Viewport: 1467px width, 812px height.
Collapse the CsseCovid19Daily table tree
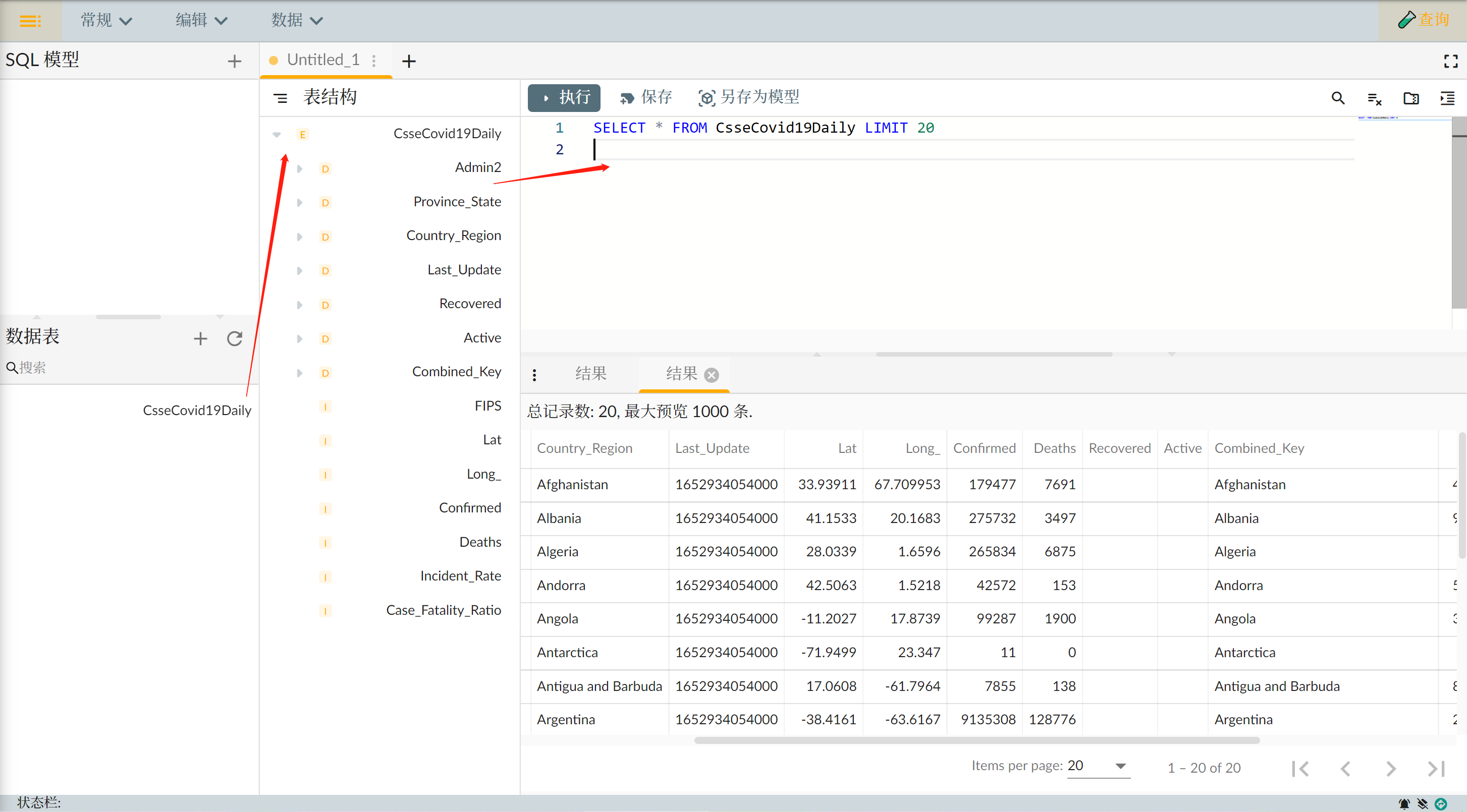tap(277, 134)
